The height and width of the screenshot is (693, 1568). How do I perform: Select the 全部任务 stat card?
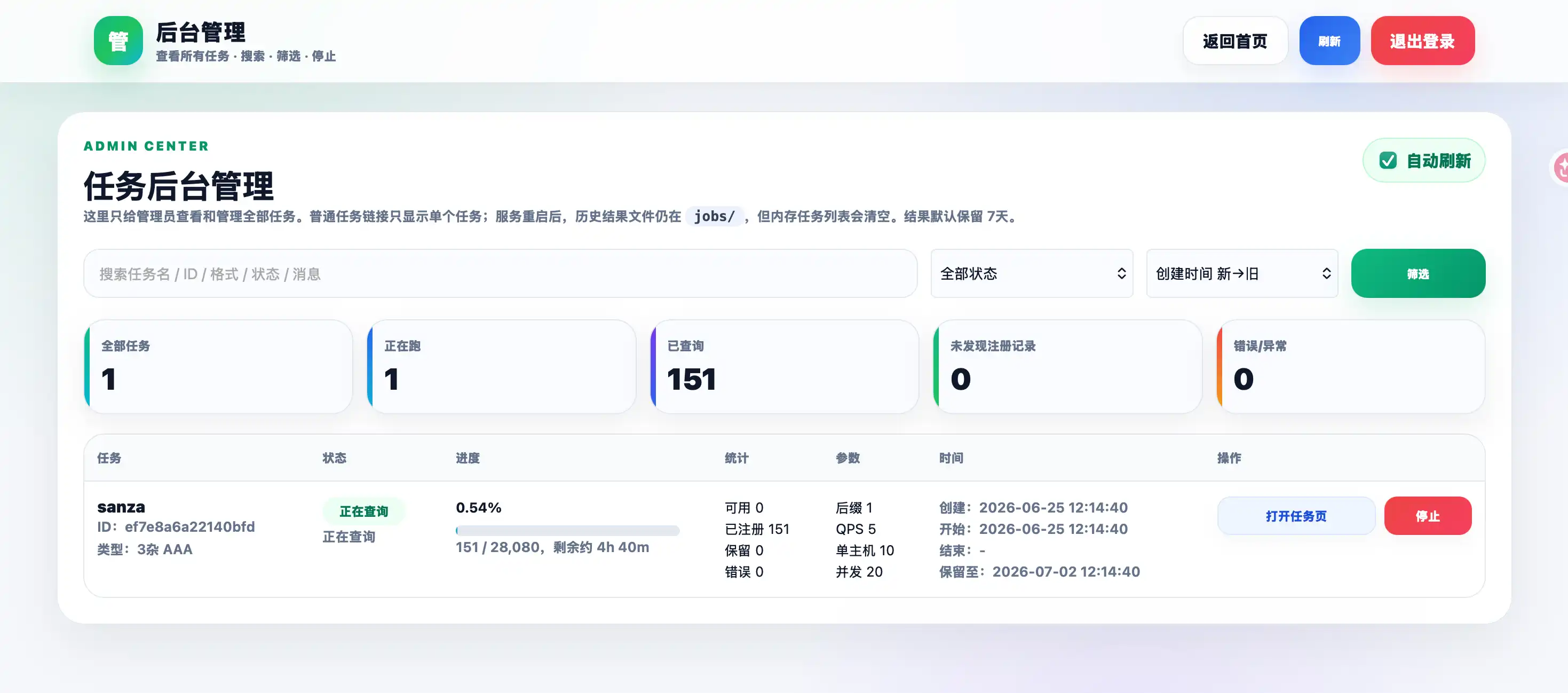[x=218, y=367]
